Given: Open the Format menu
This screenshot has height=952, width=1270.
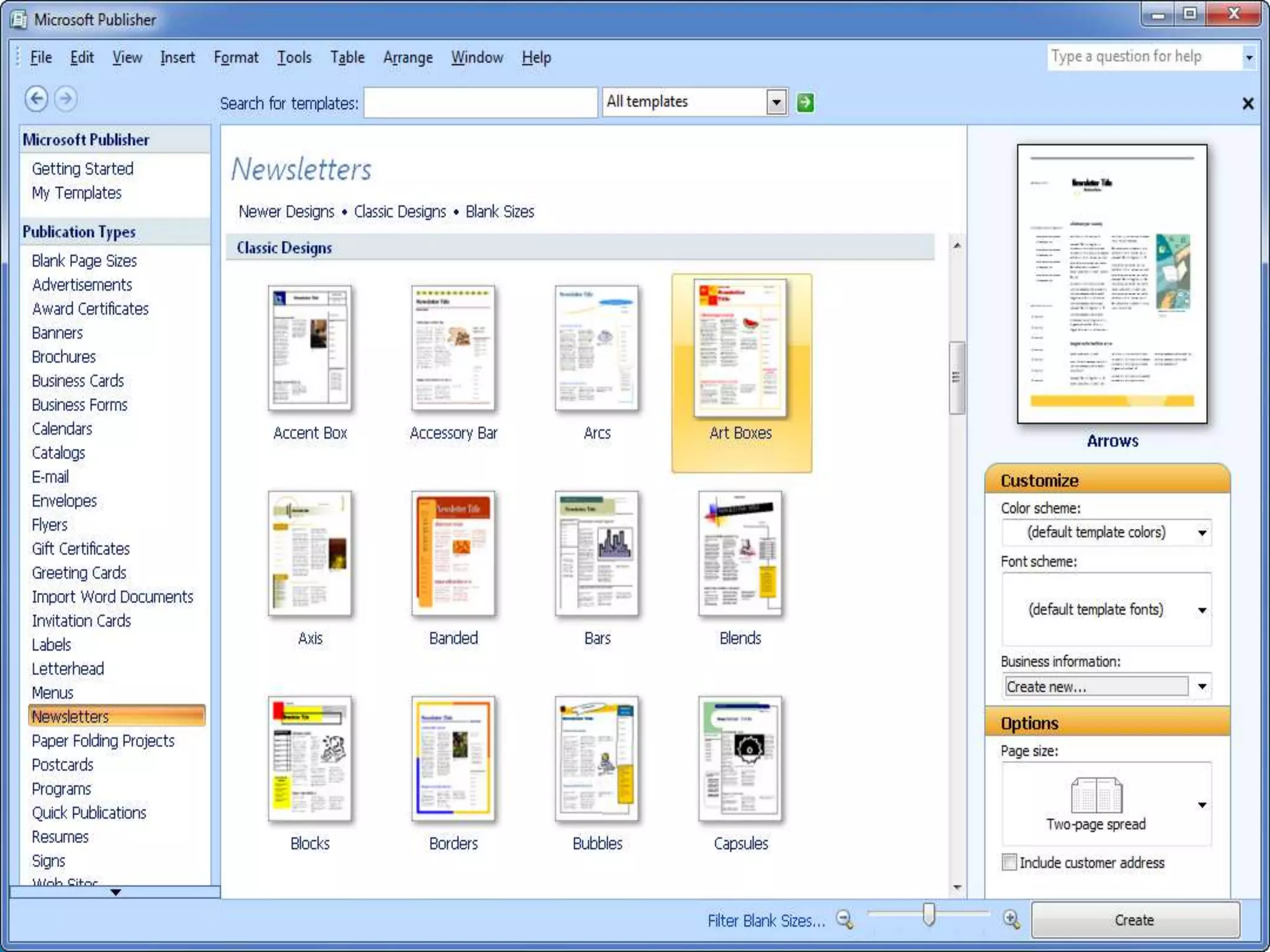Looking at the screenshot, I should coord(236,58).
